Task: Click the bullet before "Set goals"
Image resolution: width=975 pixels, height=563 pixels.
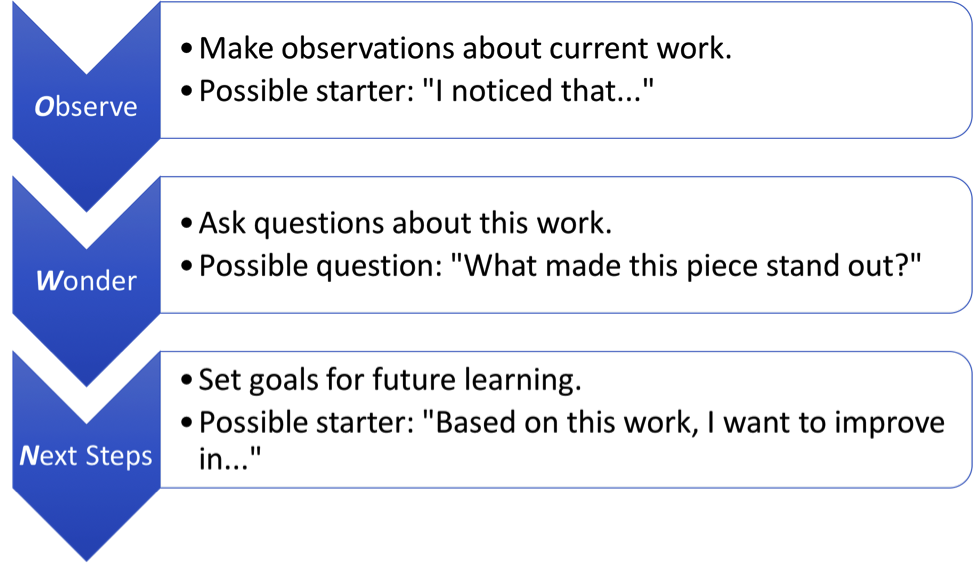Action: pos(186,379)
